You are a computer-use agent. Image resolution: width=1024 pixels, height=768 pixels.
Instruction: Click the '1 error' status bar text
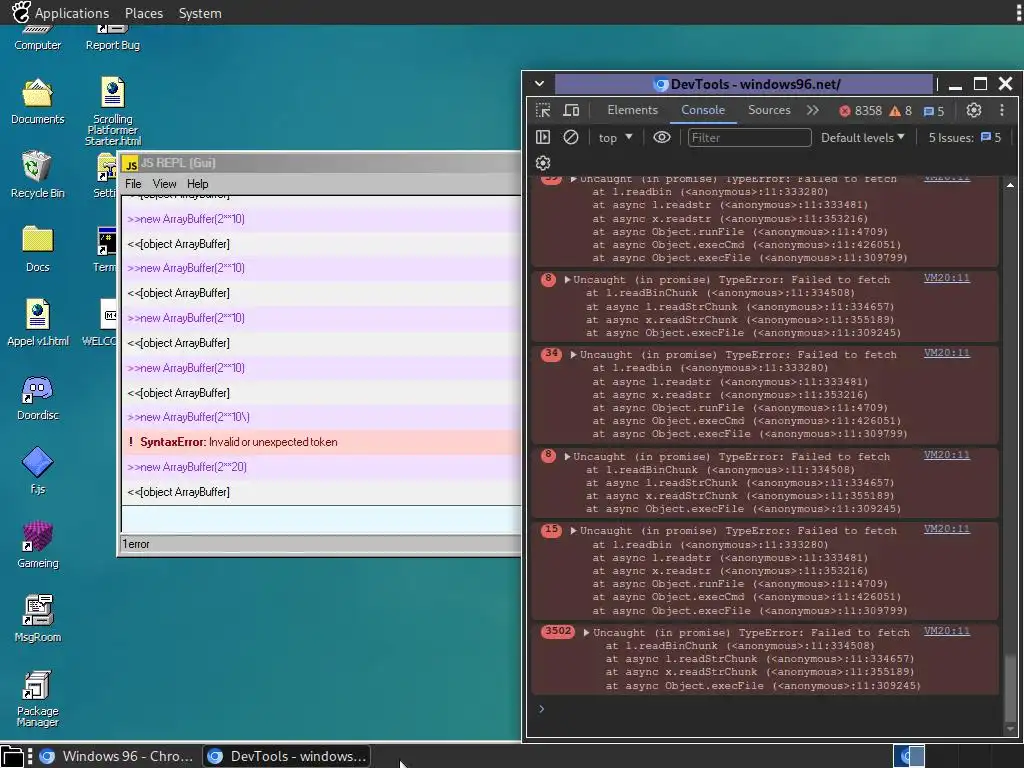click(136, 544)
